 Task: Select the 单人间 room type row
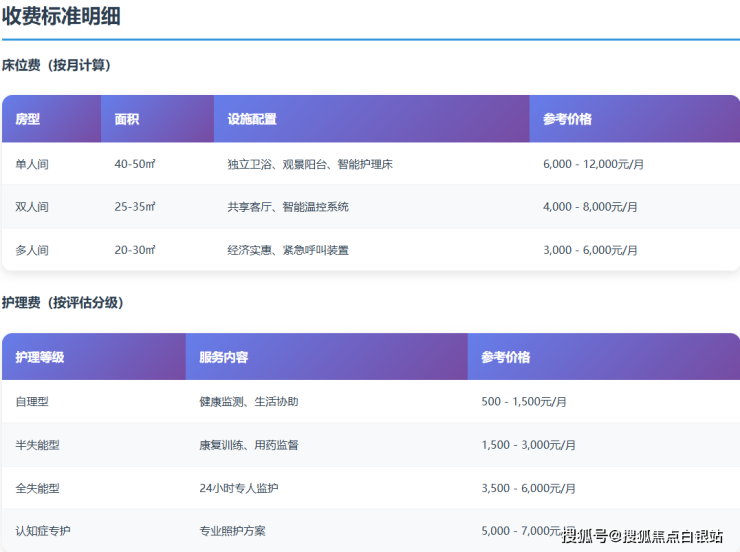32,164
